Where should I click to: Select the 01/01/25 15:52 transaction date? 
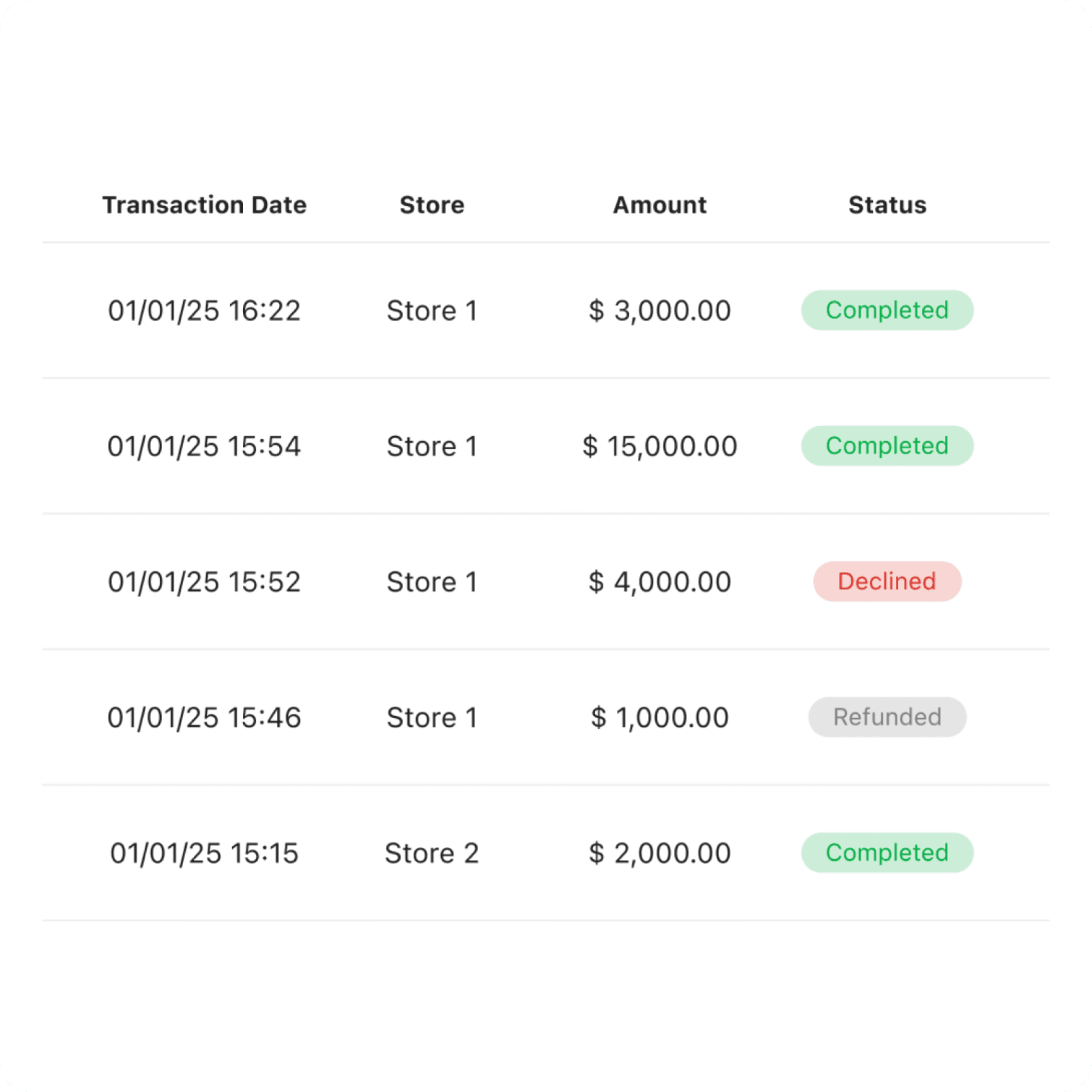tap(204, 581)
